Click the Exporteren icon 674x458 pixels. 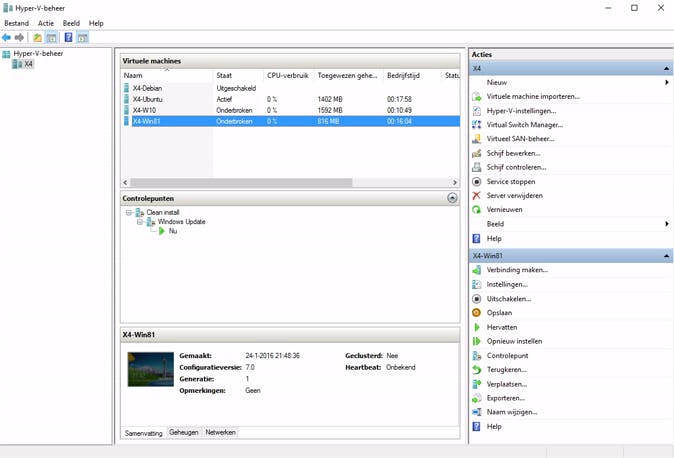[x=476, y=398]
